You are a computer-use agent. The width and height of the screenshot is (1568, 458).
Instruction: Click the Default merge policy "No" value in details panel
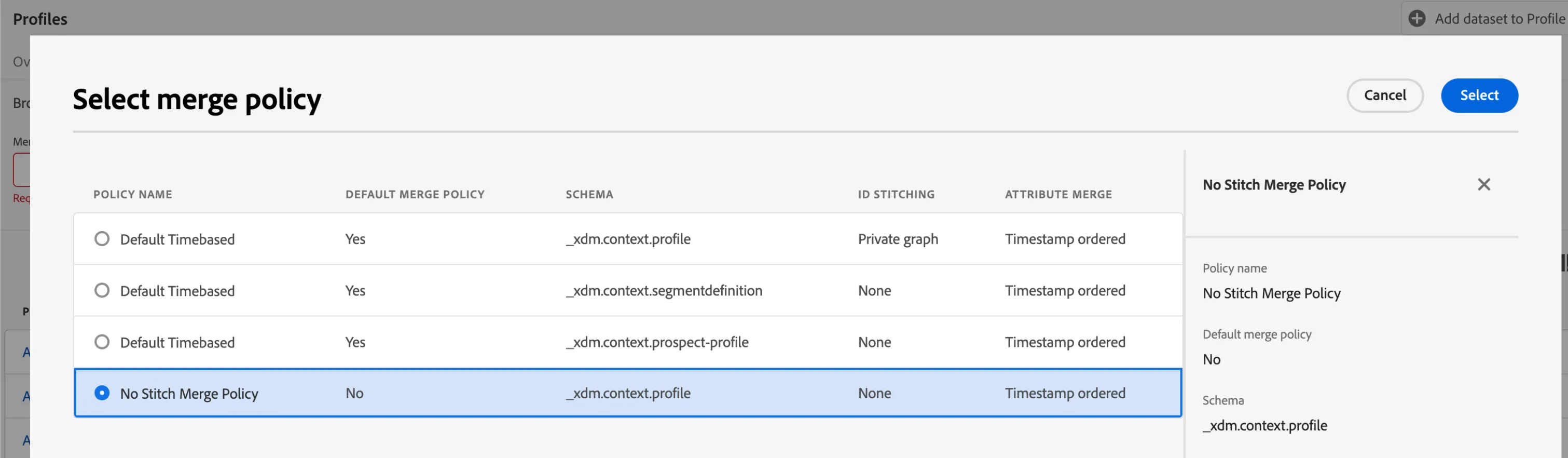click(x=1212, y=359)
